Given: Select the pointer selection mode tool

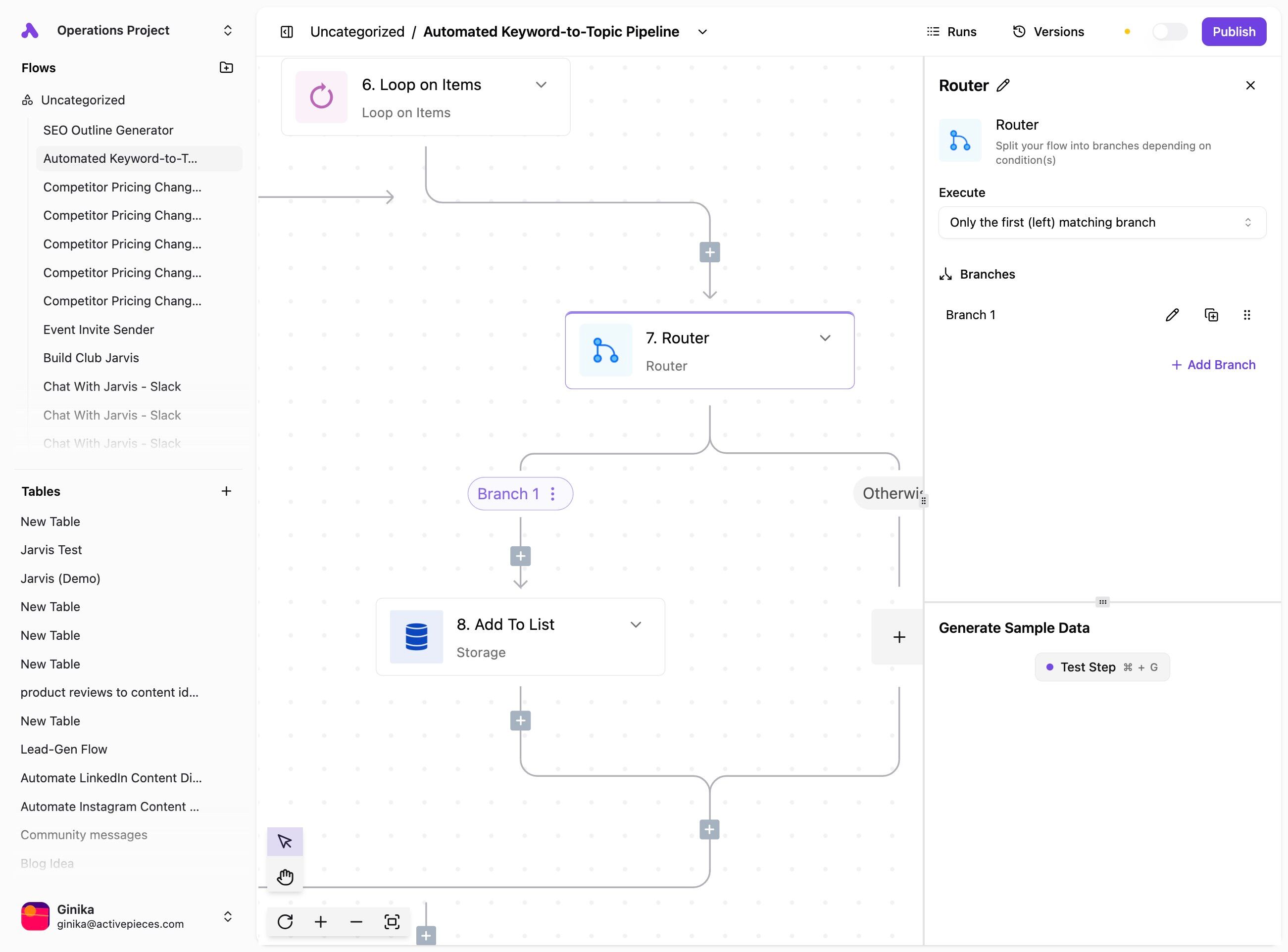Looking at the screenshot, I should click(x=285, y=841).
